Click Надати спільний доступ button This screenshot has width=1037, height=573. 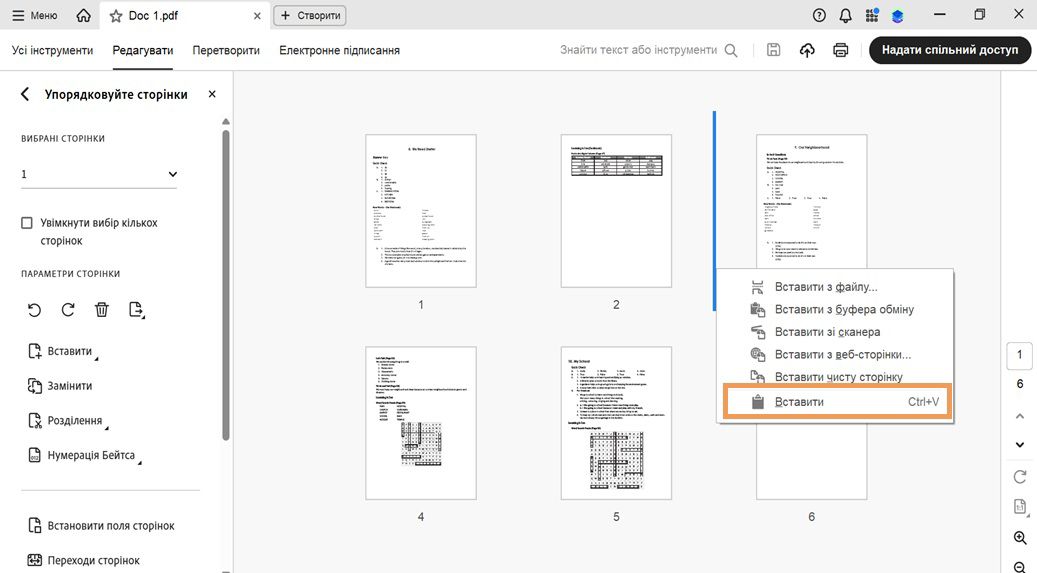click(x=950, y=50)
